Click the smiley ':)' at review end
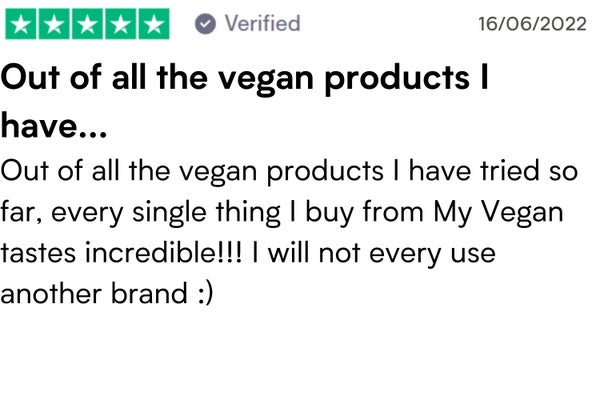Image resolution: width=600 pixels, height=400 pixels. click(205, 295)
